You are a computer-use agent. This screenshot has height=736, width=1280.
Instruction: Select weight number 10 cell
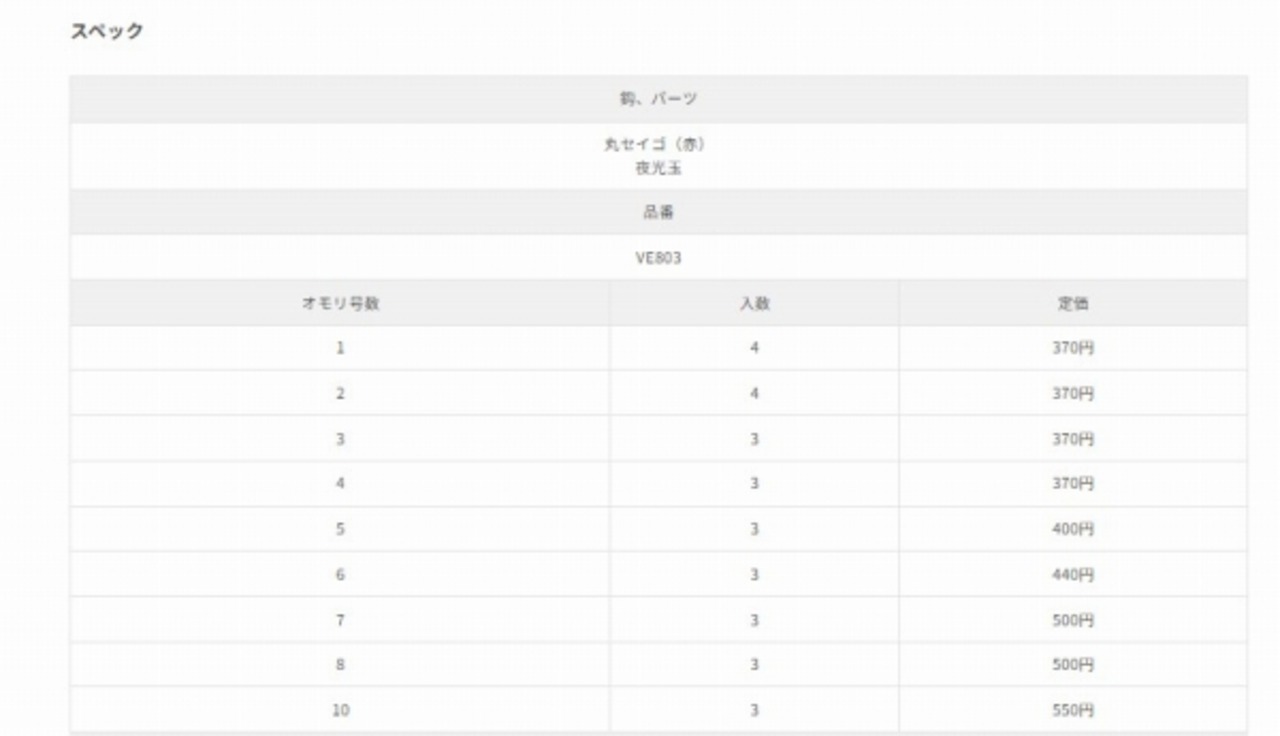click(x=340, y=711)
